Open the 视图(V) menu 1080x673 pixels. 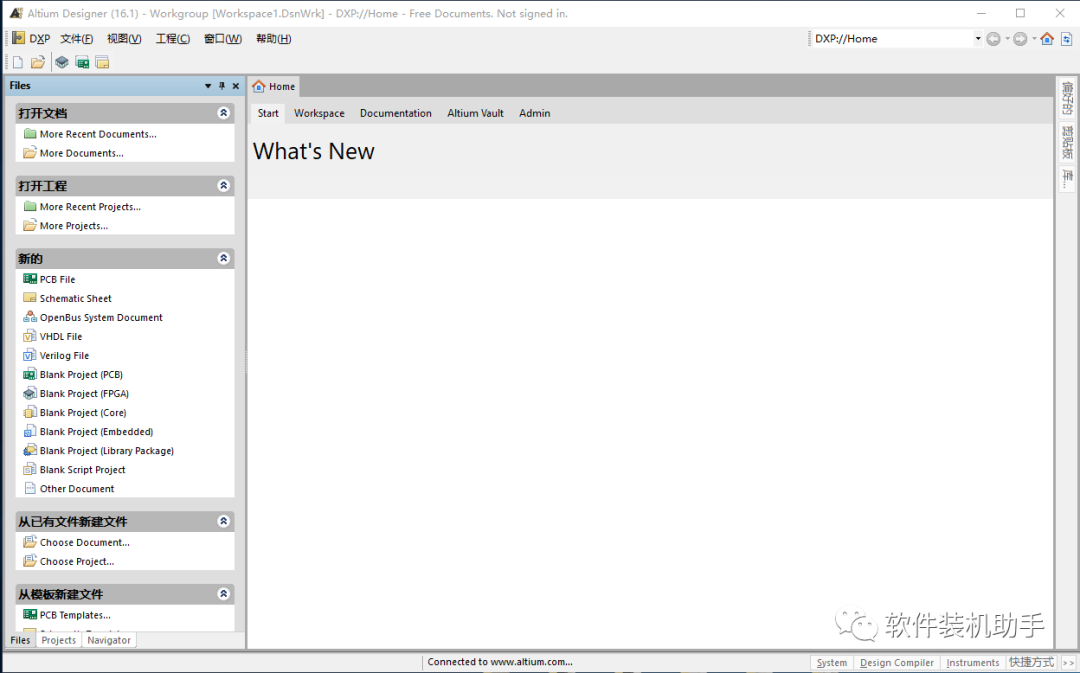(x=124, y=39)
